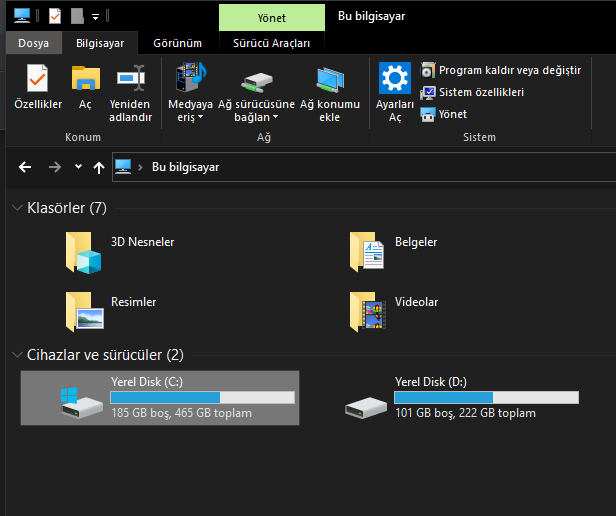Switch to the Bilgisayar tab
The height and width of the screenshot is (516, 616).
[100, 43]
